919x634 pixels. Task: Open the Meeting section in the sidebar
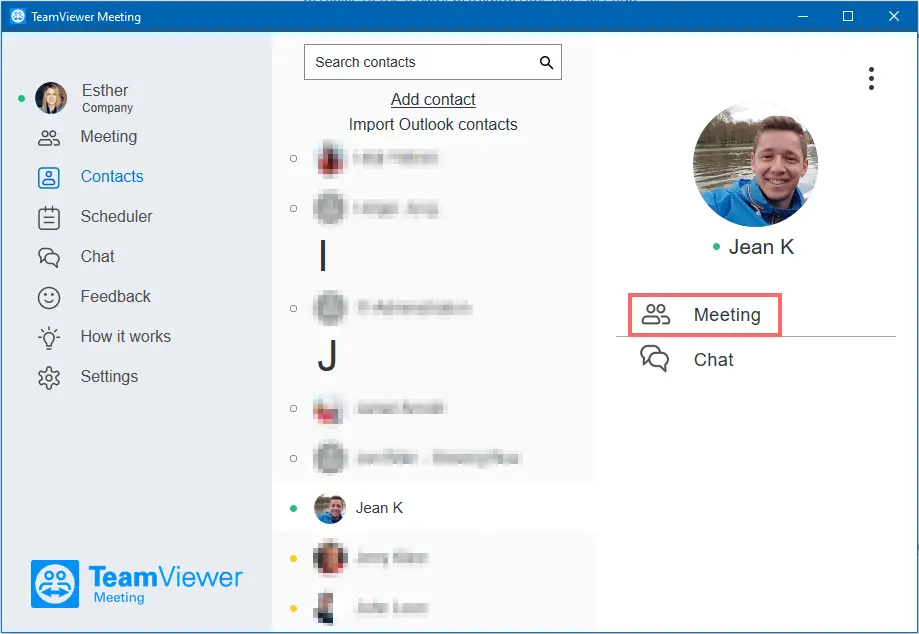coord(108,137)
